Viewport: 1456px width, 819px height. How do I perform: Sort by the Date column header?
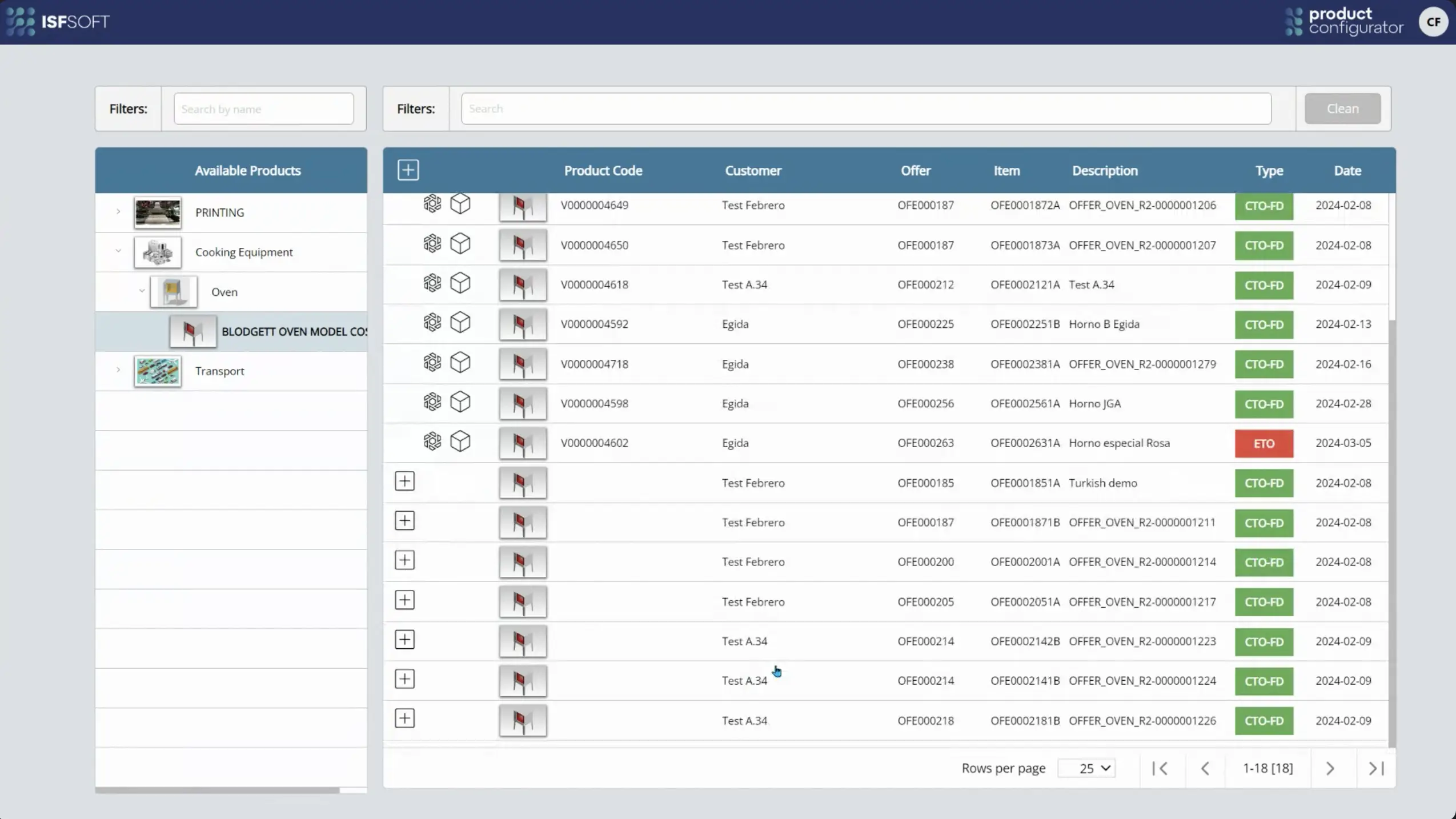click(1347, 170)
